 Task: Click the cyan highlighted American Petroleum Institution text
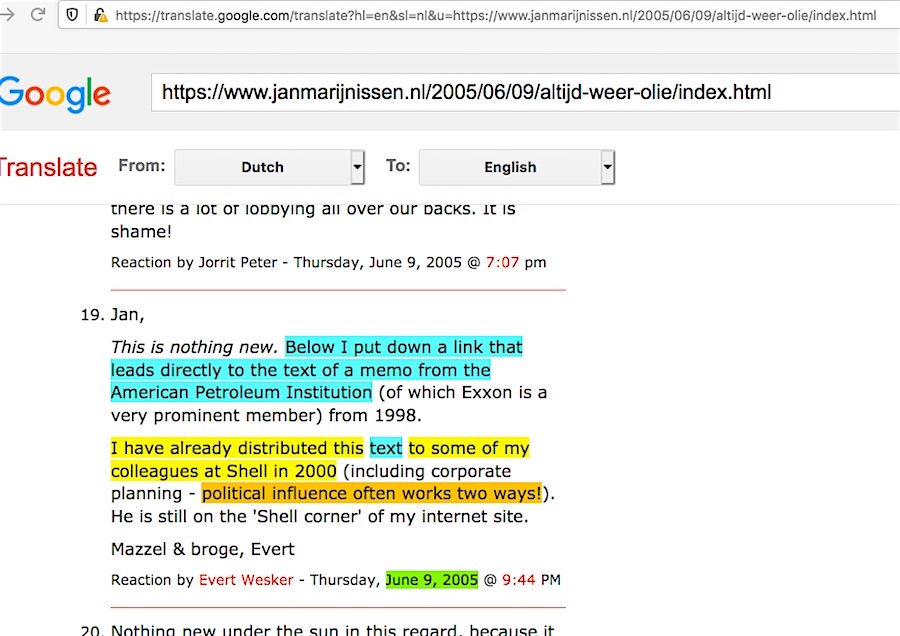point(241,392)
